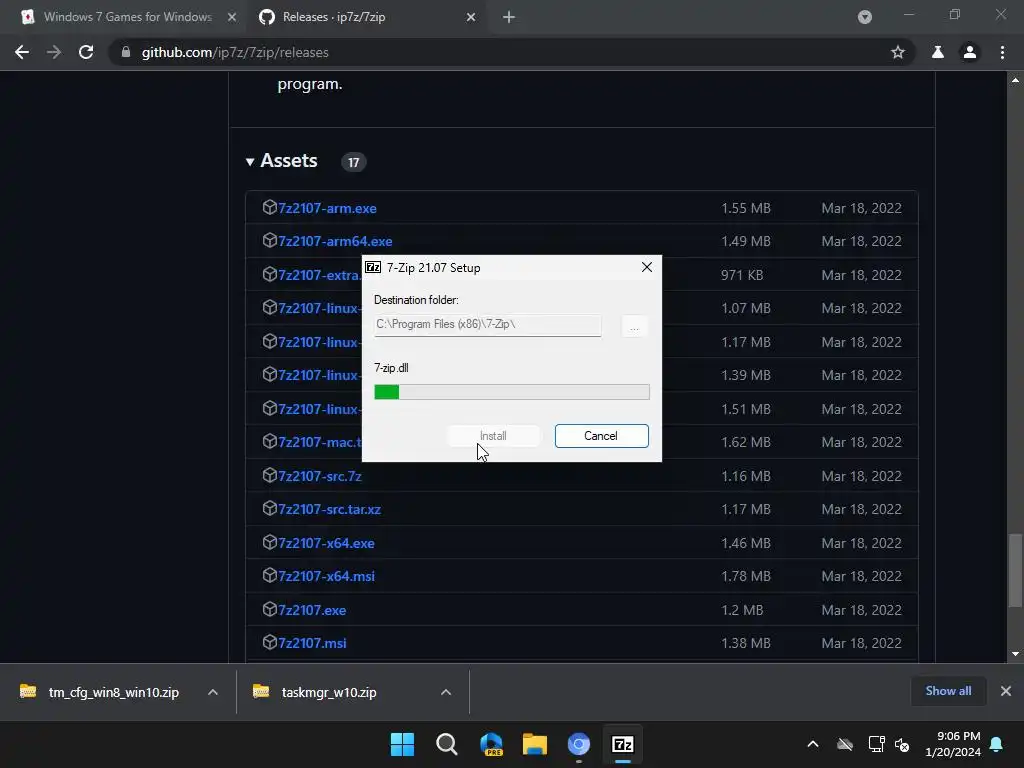Click package icon beside 7z2107-x64.msi
This screenshot has height=768, width=1024.
[x=269, y=575]
